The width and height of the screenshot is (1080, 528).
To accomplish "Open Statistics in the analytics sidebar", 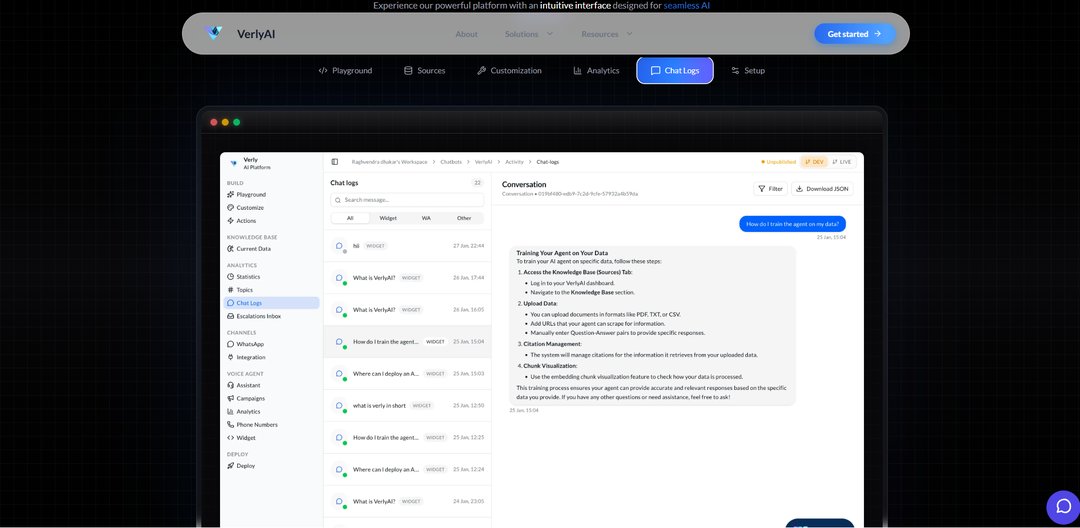I will (248, 276).
